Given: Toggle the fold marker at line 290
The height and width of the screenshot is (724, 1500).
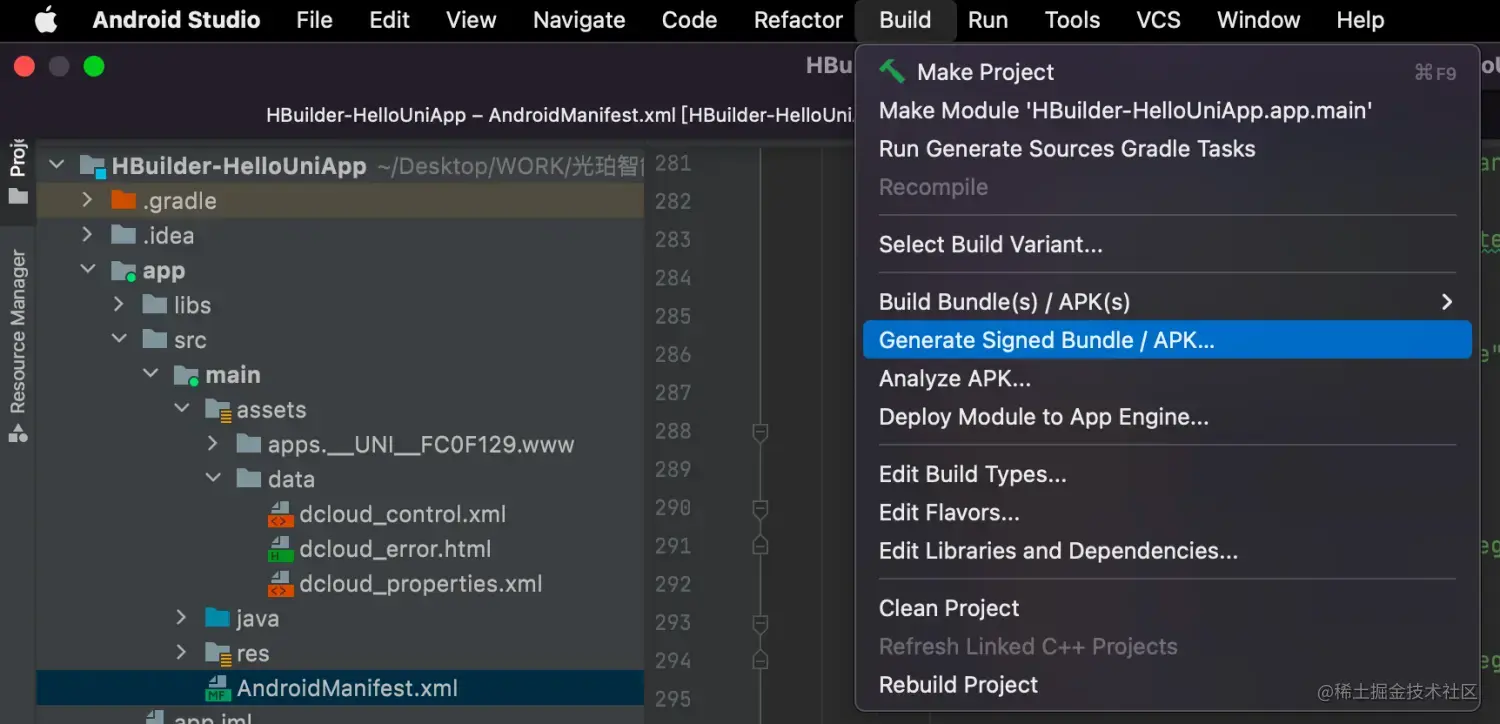Looking at the screenshot, I should pyautogui.click(x=760, y=509).
